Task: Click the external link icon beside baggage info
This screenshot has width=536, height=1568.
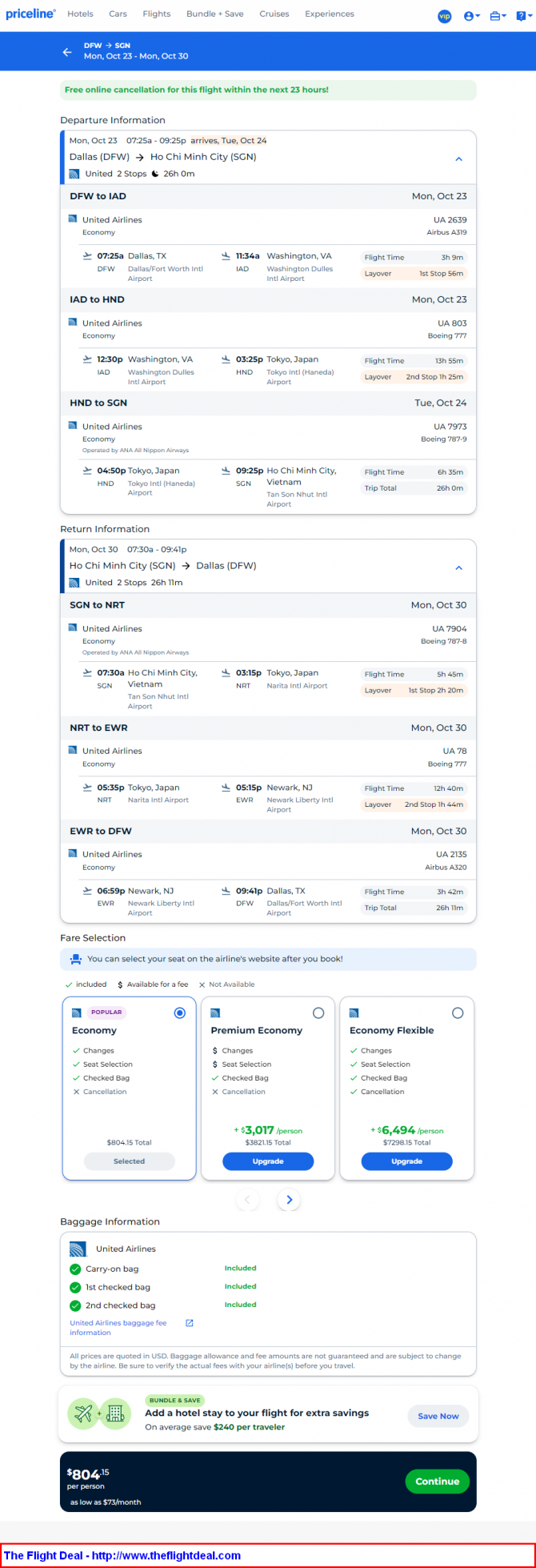Action: click(x=190, y=1323)
